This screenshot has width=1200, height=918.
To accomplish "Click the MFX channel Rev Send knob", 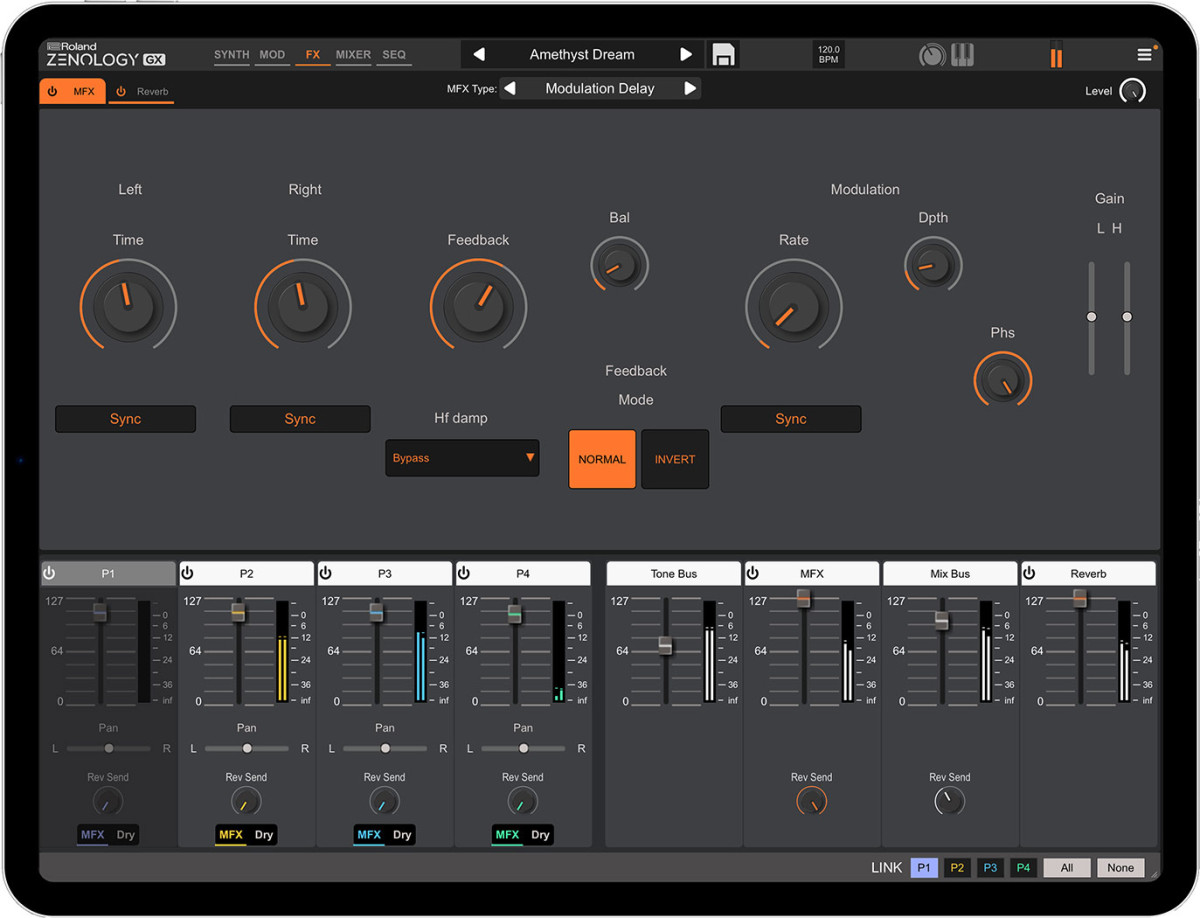I will 812,801.
